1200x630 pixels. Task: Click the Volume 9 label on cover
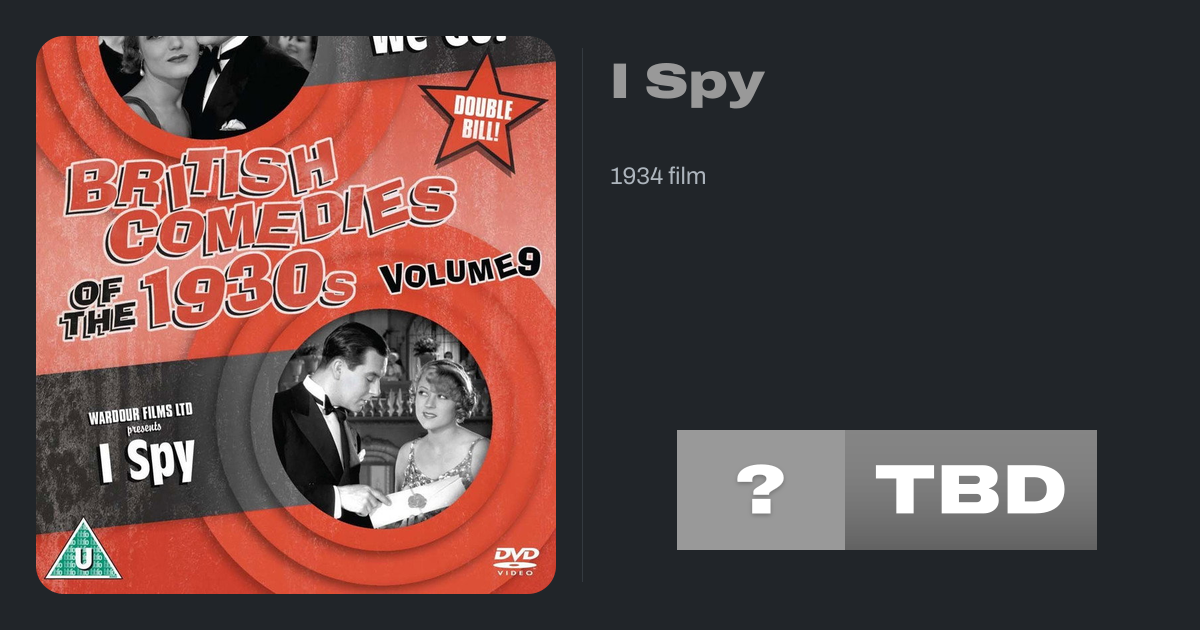pyautogui.click(x=462, y=270)
